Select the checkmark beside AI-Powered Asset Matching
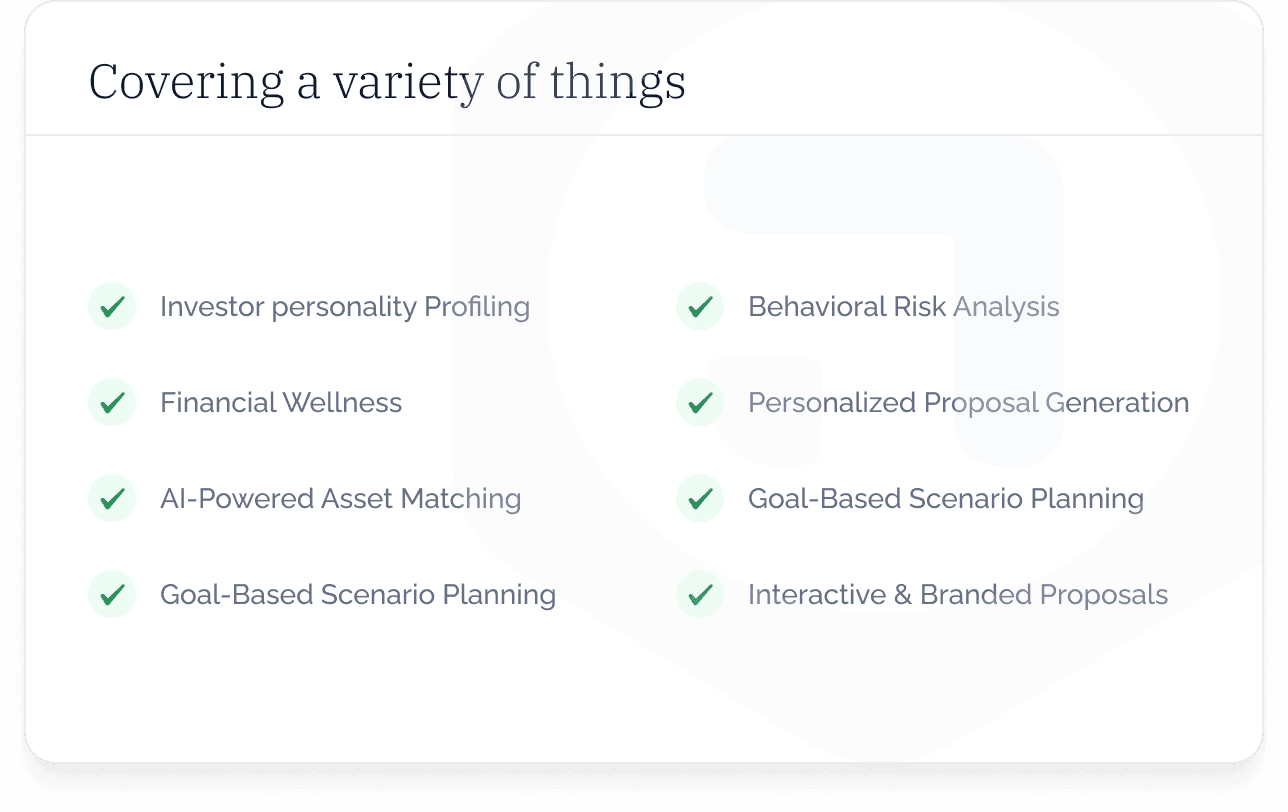 click(x=112, y=498)
